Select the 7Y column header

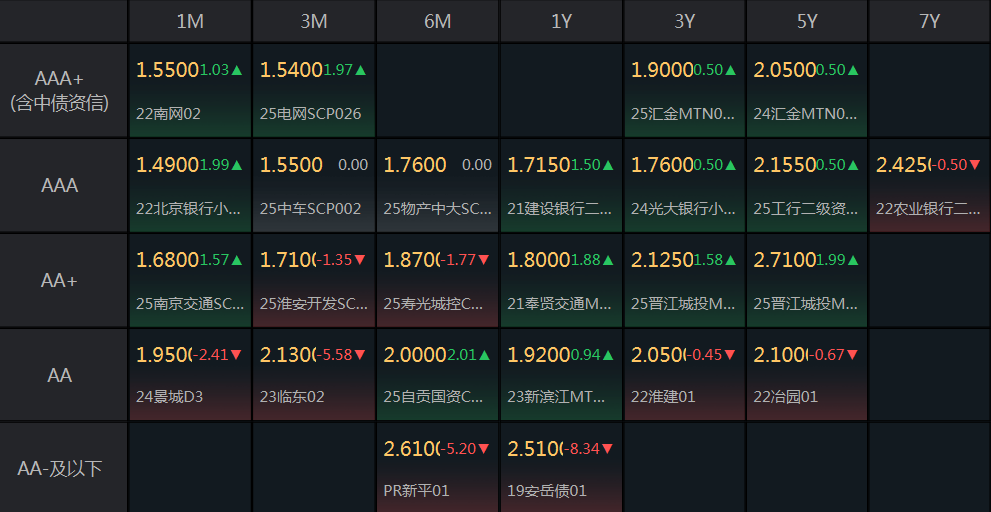(x=929, y=21)
